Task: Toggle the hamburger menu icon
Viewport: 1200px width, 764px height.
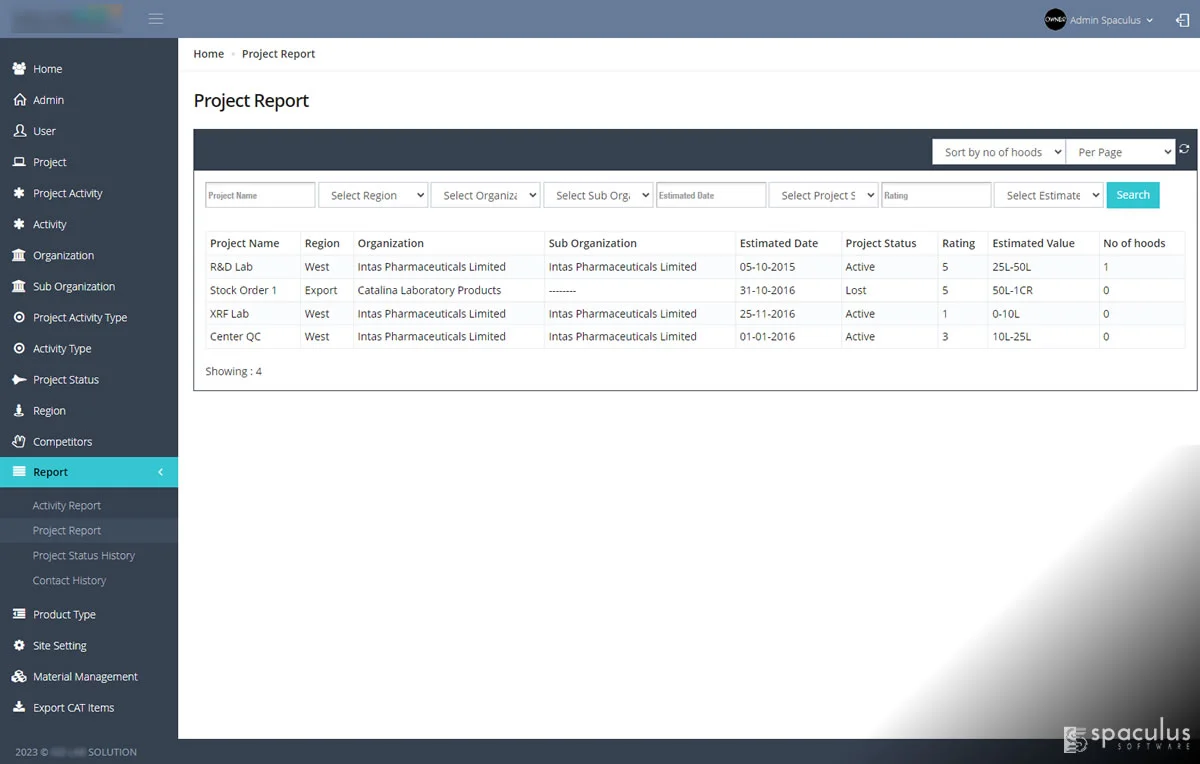Action: coord(156,19)
